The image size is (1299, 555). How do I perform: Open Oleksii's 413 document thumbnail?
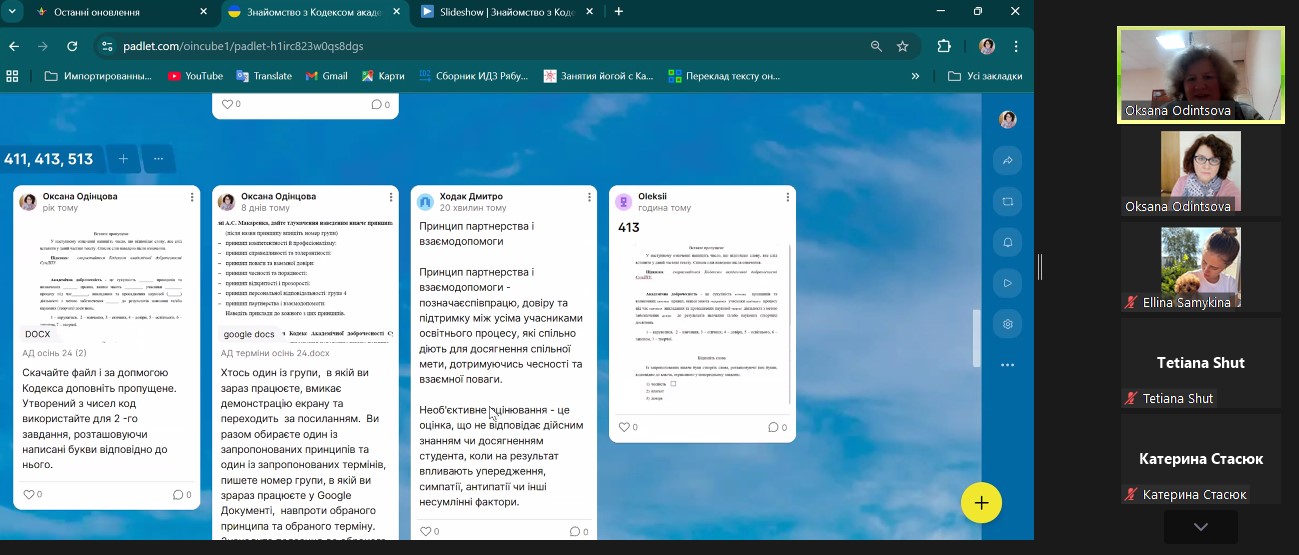[702, 326]
